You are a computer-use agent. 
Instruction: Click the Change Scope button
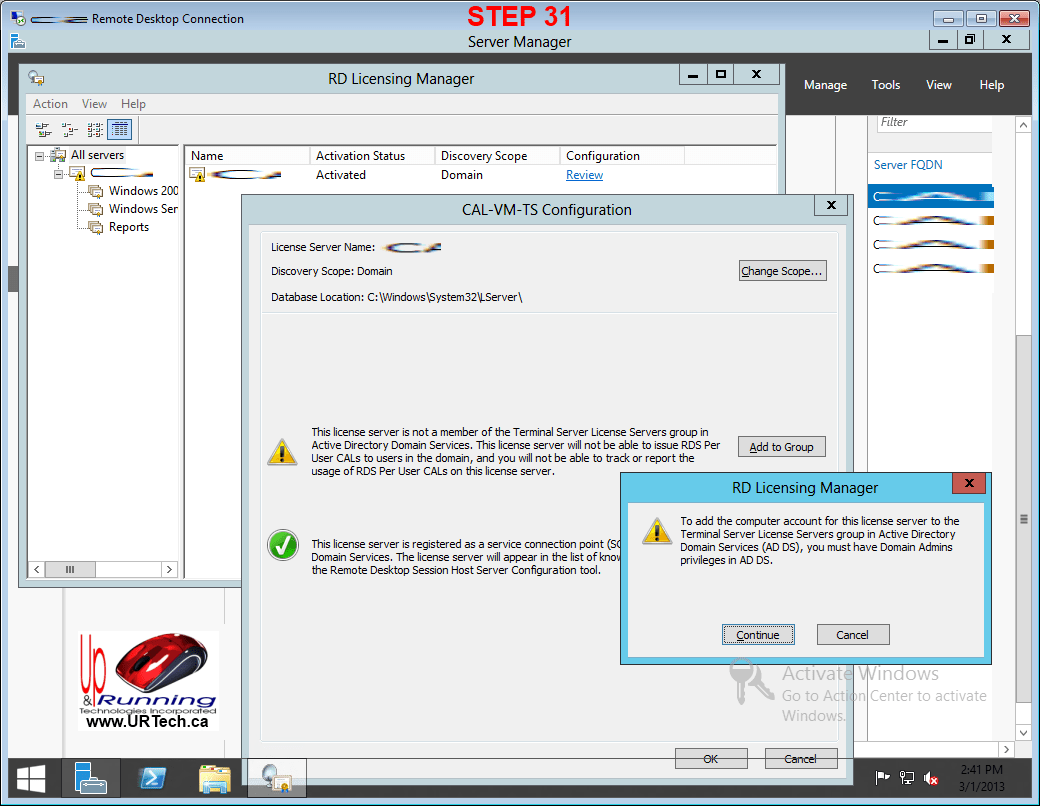[782, 271]
